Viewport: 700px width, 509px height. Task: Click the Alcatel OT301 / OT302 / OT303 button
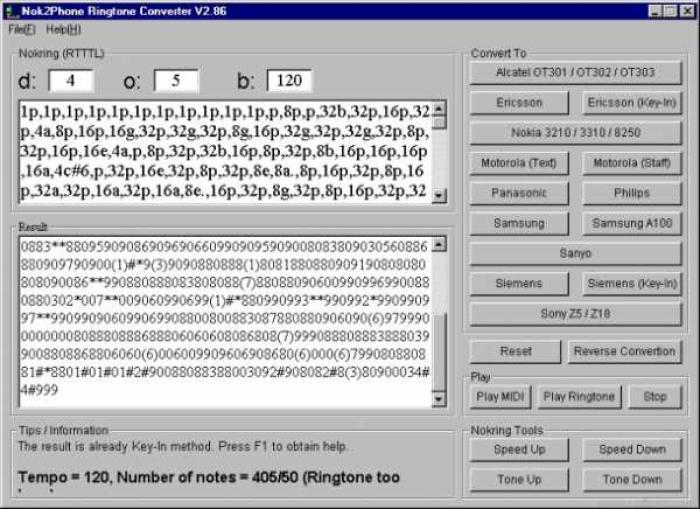click(575, 72)
